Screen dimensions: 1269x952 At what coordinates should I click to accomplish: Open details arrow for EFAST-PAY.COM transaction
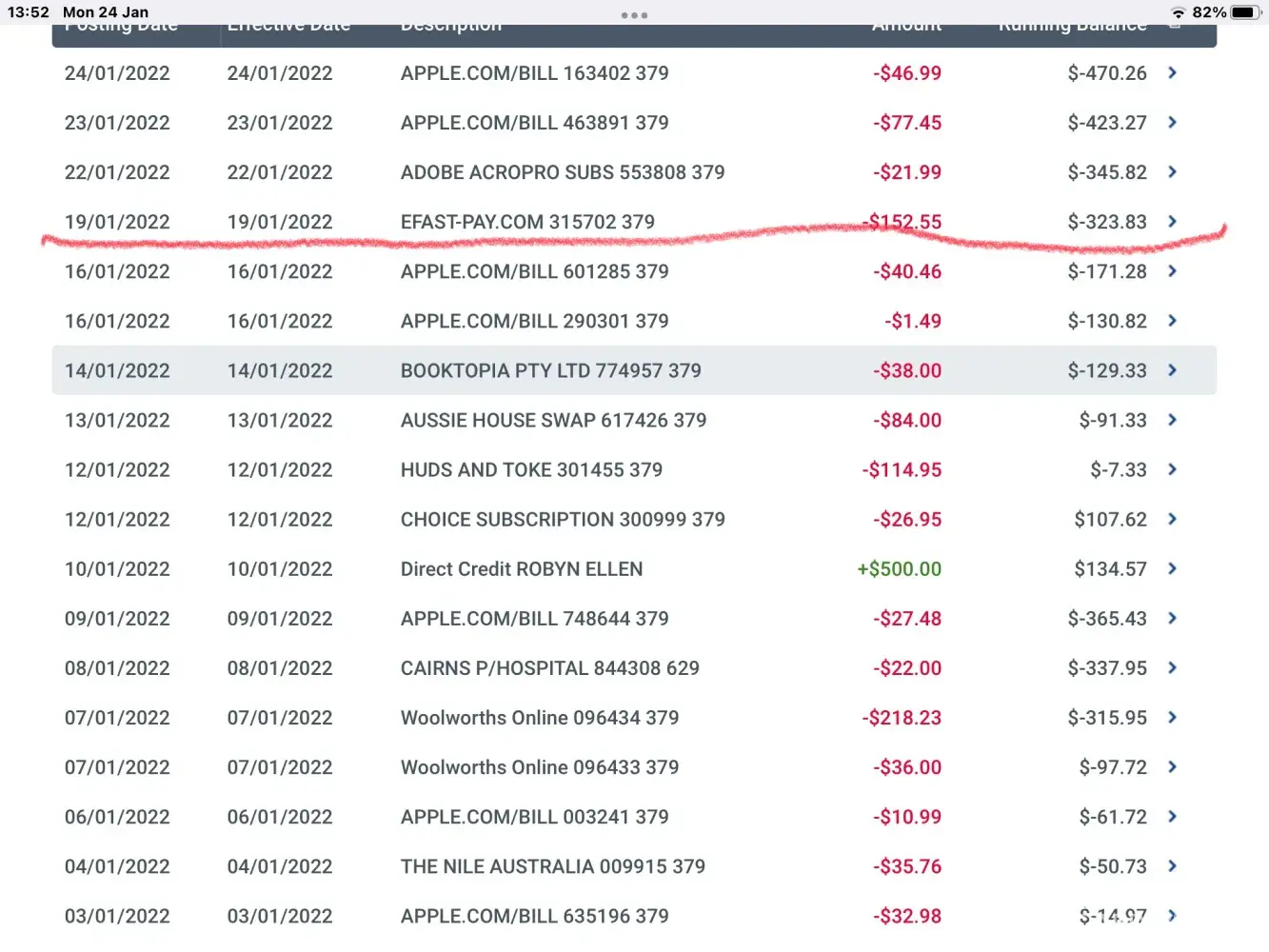click(x=1173, y=222)
